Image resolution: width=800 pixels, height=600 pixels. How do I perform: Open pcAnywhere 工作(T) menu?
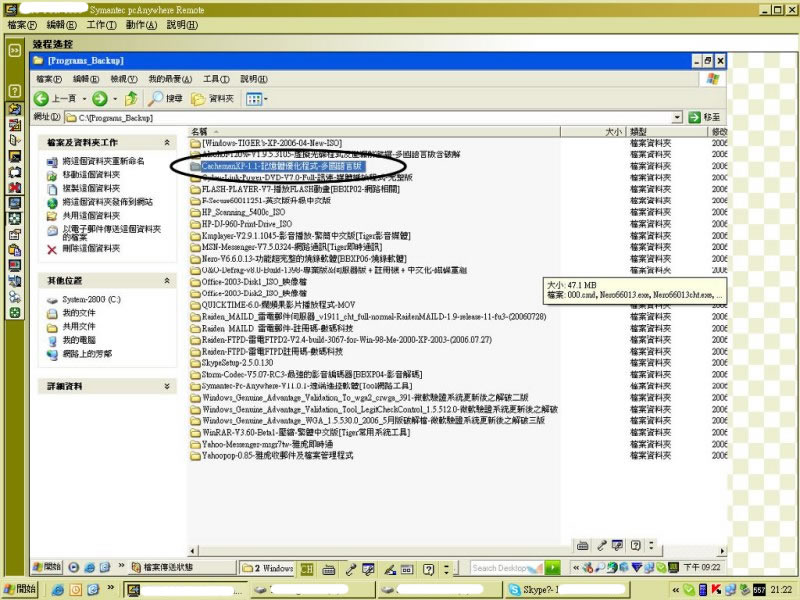click(x=101, y=25)
